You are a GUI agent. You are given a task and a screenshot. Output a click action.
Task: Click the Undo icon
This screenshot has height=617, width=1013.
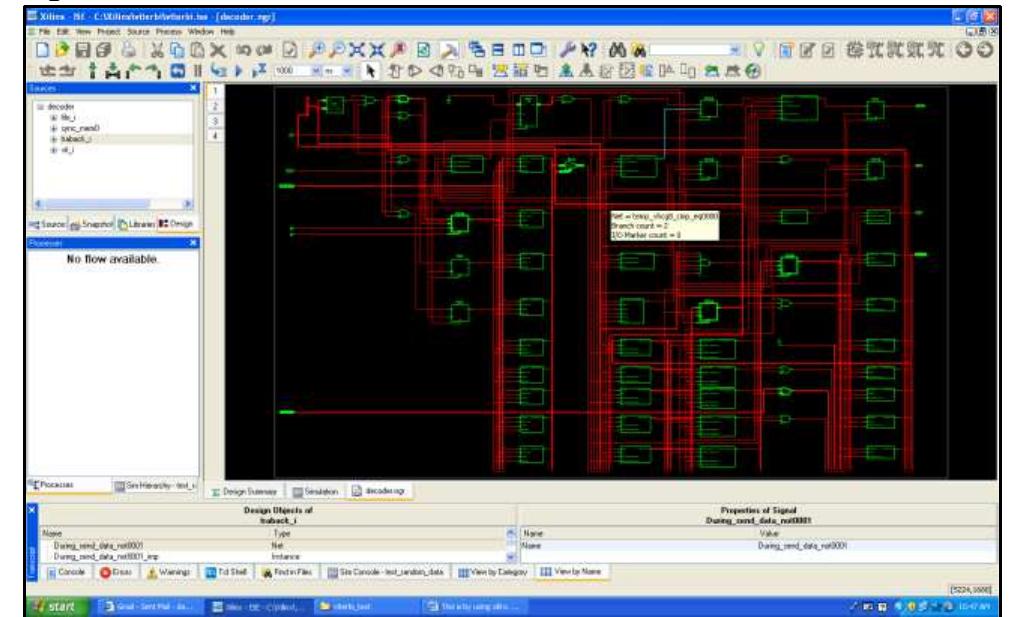pyautogui.click(x=243, y=50)
